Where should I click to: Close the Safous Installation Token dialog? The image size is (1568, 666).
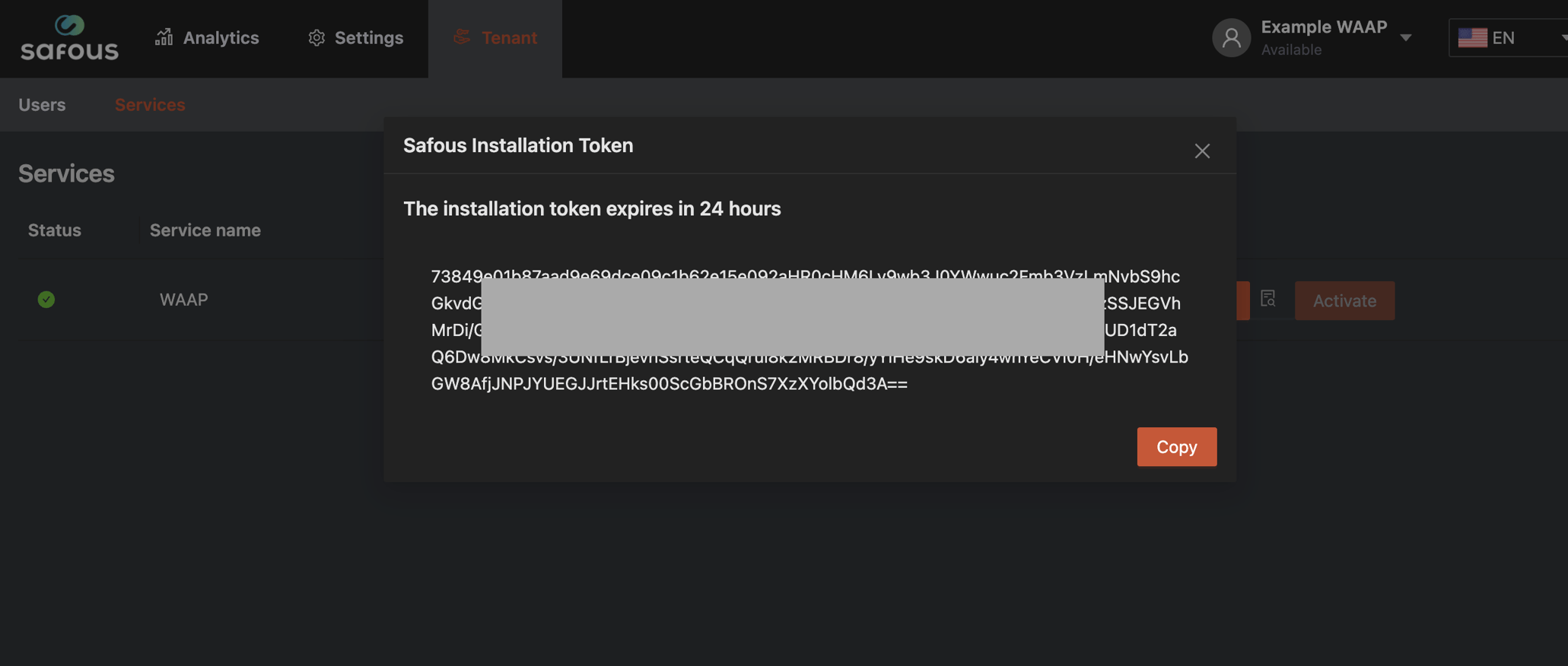[1202, 151]
